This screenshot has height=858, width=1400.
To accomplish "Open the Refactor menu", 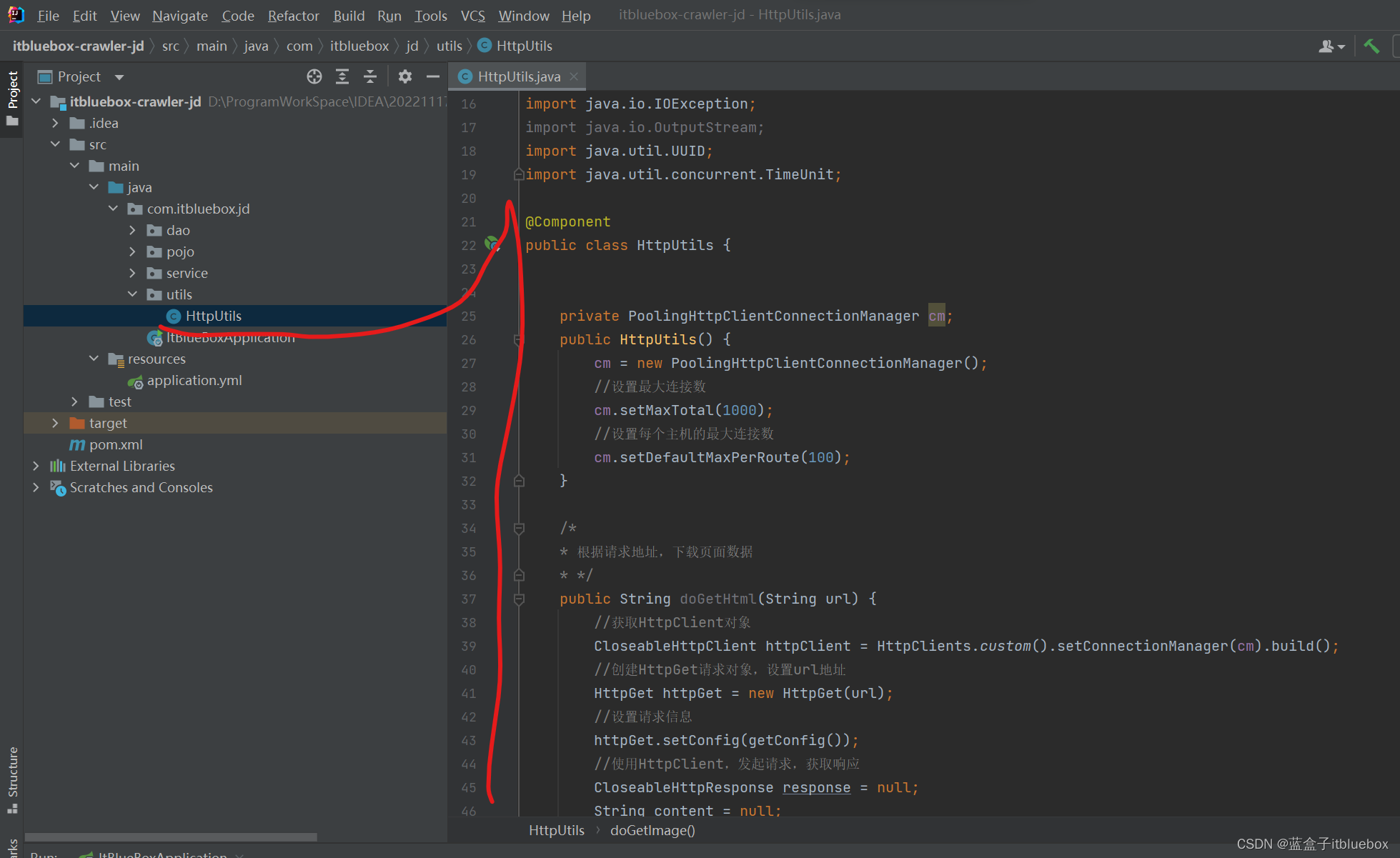I will pyautogui.click(x=293, y=15).
